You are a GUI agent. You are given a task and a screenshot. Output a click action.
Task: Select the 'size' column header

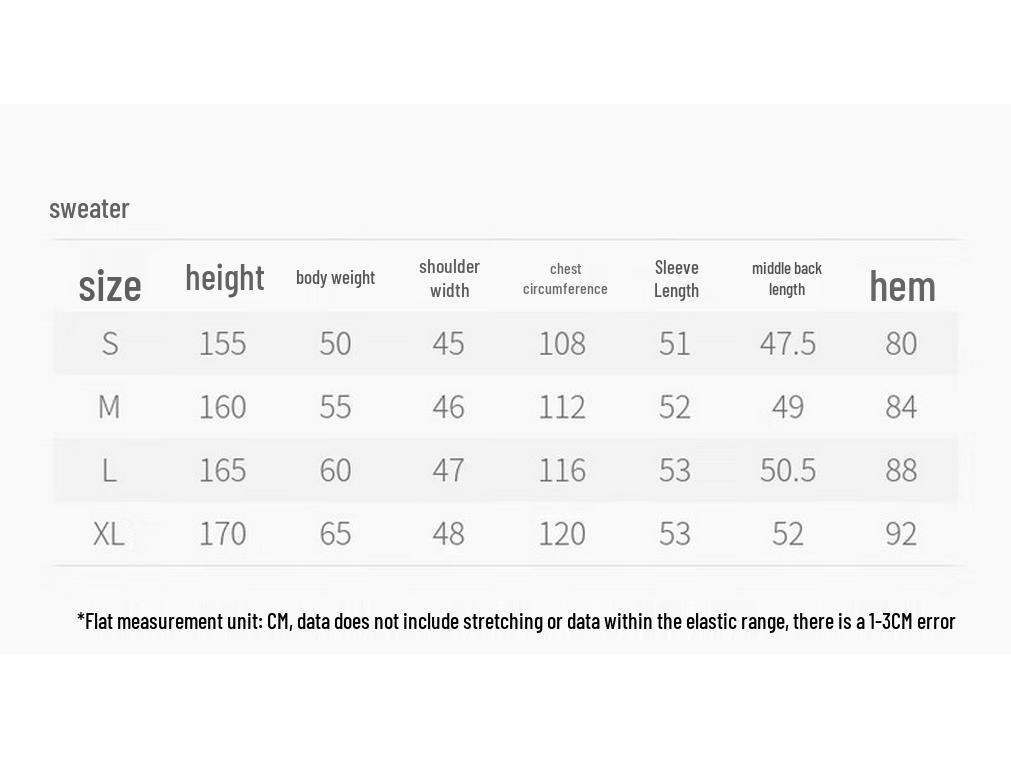pyautogui.click(x=110, y=286)
